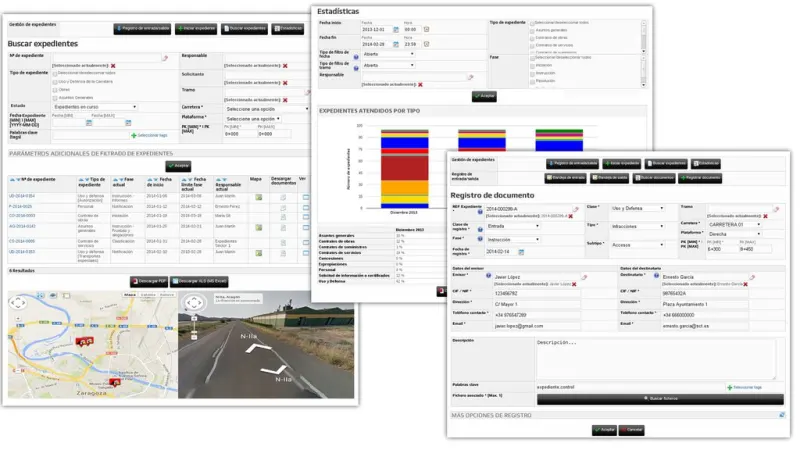Open calendar for Fecha MIN in search form
The width and height of the screenshot is (800, 450).
pos(89,123)
